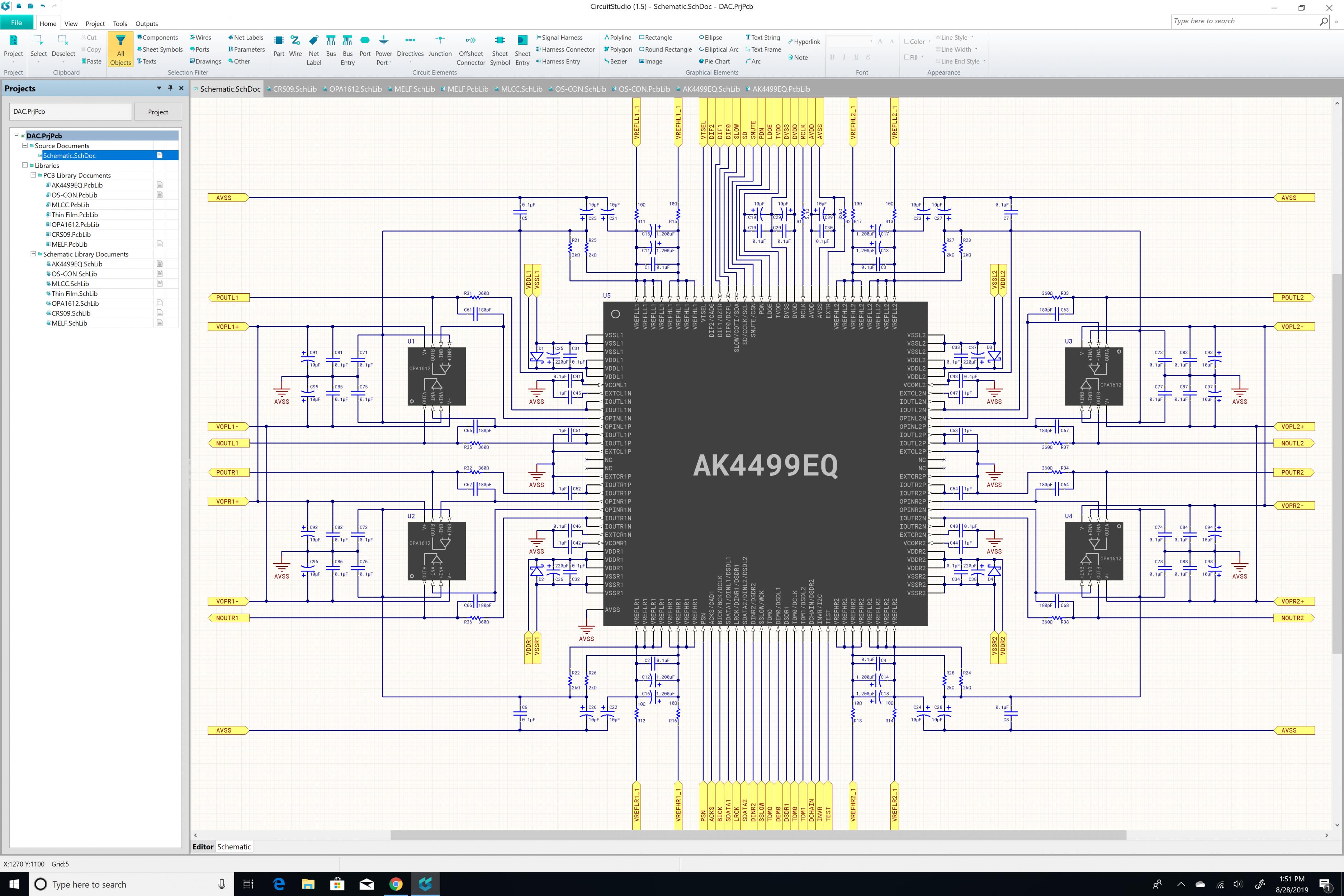This screenshot has width=1344, height=896.
Task: Place a Net Label
Action: tap(314, 50)
